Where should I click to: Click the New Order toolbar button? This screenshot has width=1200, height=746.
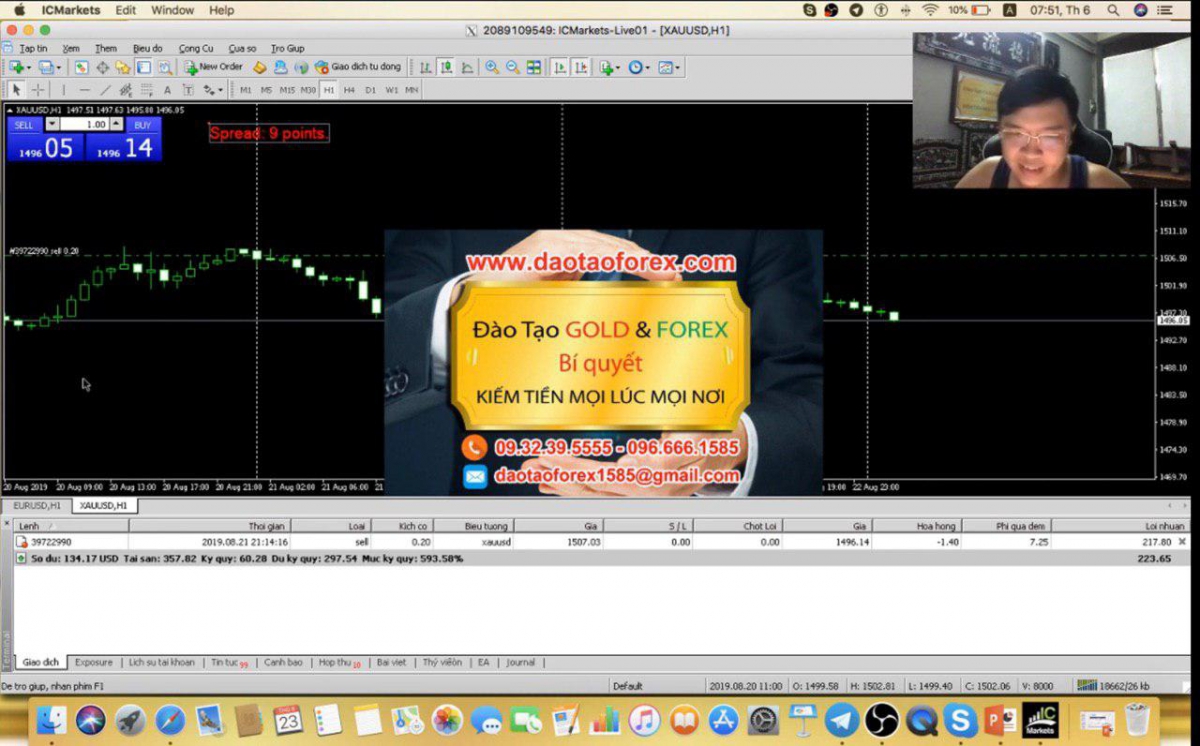tap(214, 67)
